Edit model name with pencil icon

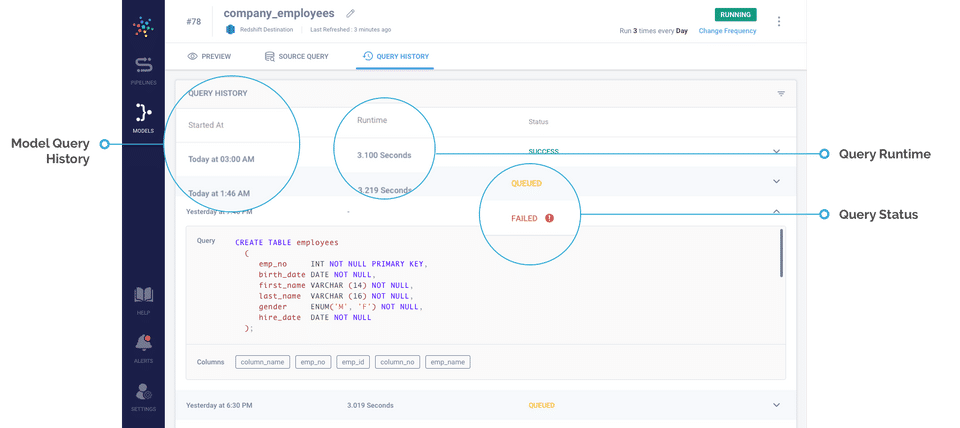point(350,13)
